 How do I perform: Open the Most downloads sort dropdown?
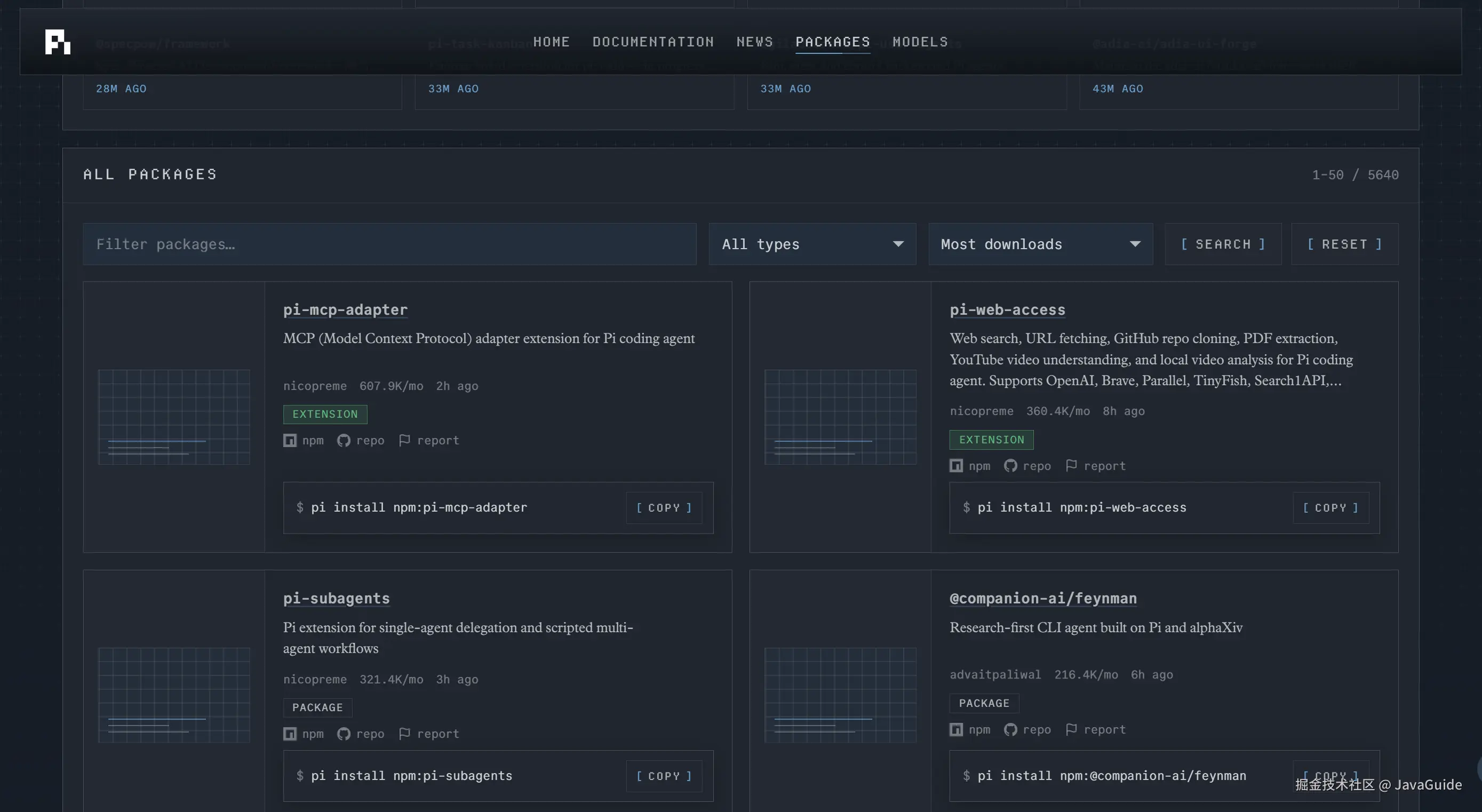point(1040,244)
